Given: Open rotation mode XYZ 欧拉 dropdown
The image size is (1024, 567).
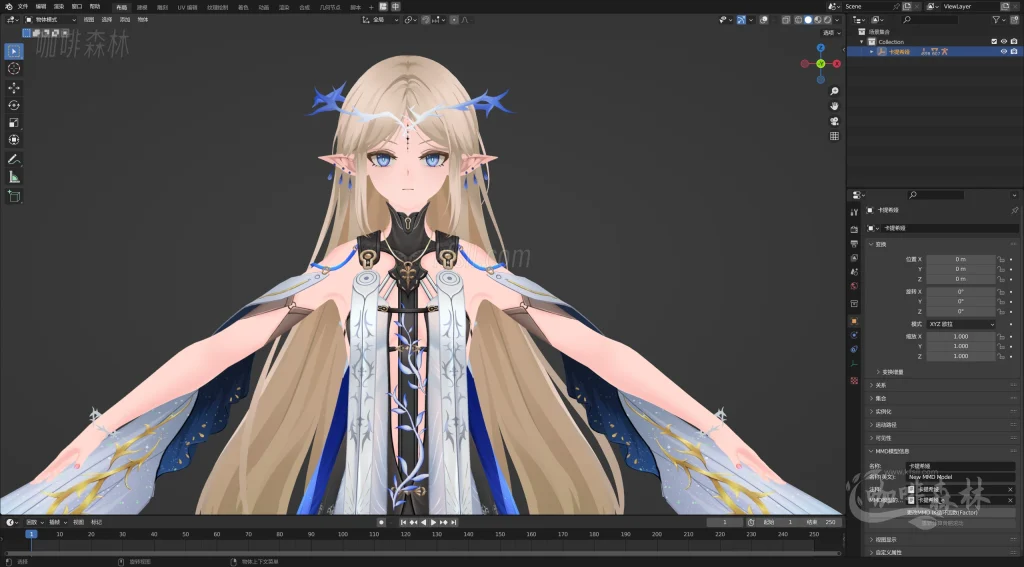Looking at the screenshot, I should (961, 324).
